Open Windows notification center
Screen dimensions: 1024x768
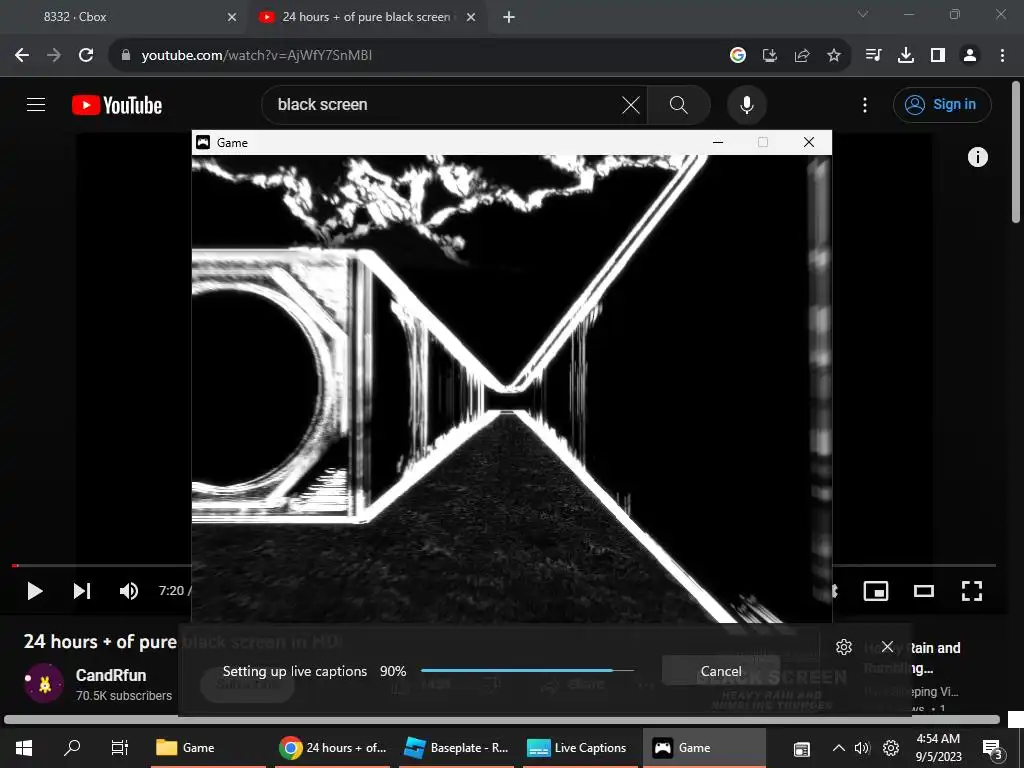pos(993,749)
